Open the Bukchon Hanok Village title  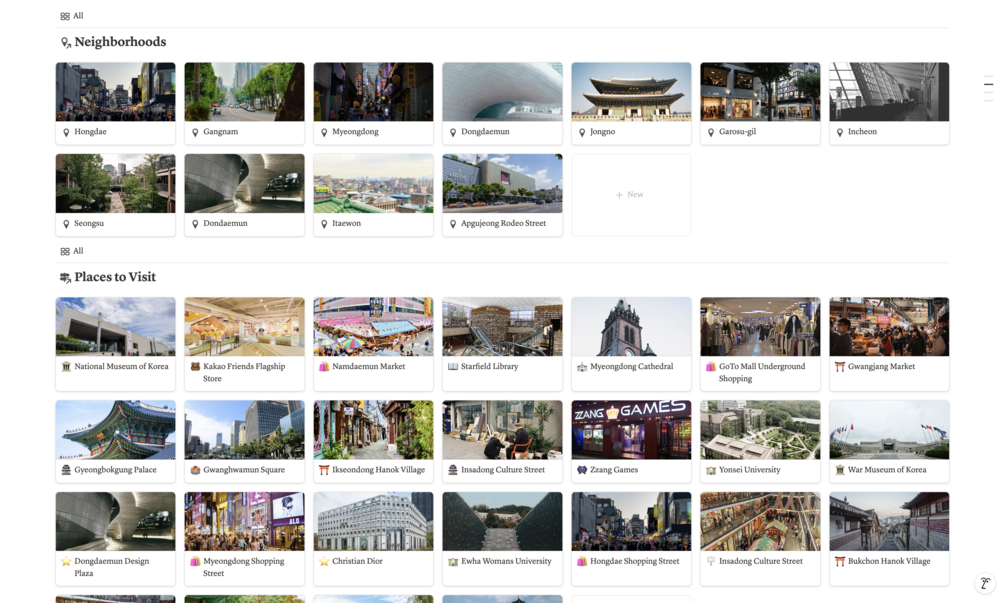[x=889, y=561]
